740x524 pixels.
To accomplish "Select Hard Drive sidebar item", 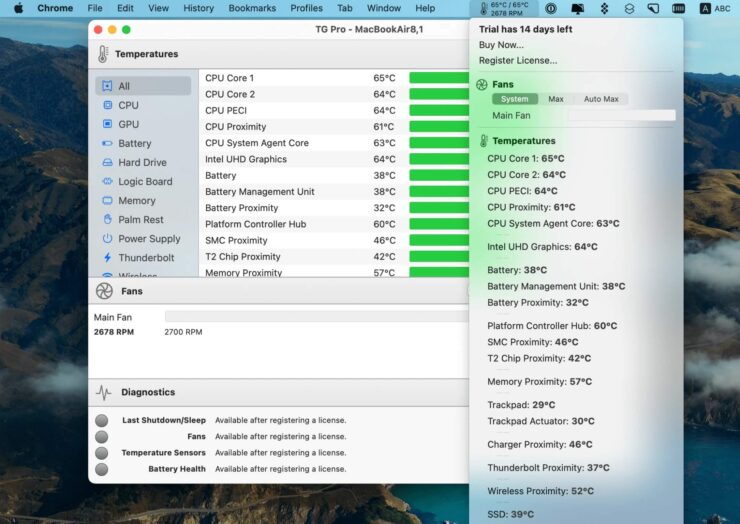I will [142, 162].
